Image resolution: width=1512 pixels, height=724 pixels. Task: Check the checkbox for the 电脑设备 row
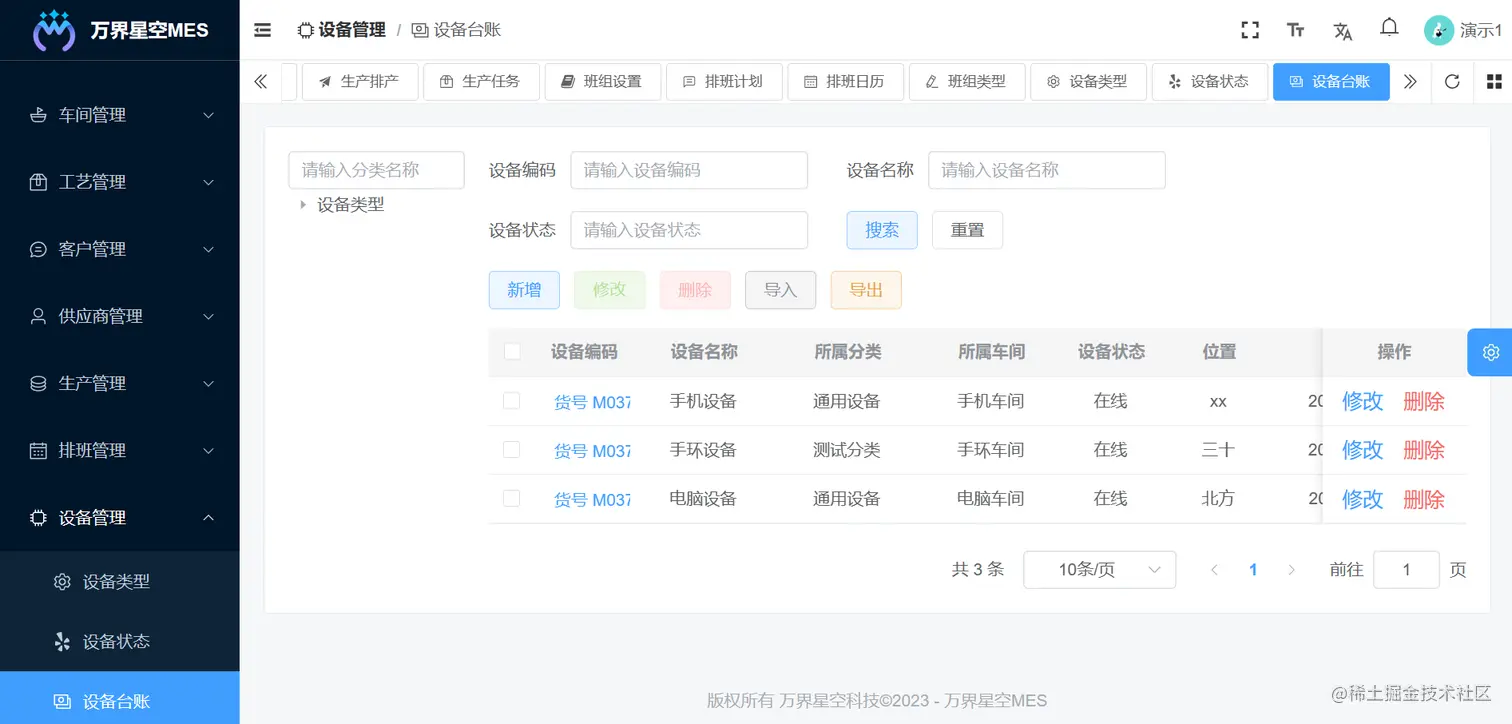[512, 499]
